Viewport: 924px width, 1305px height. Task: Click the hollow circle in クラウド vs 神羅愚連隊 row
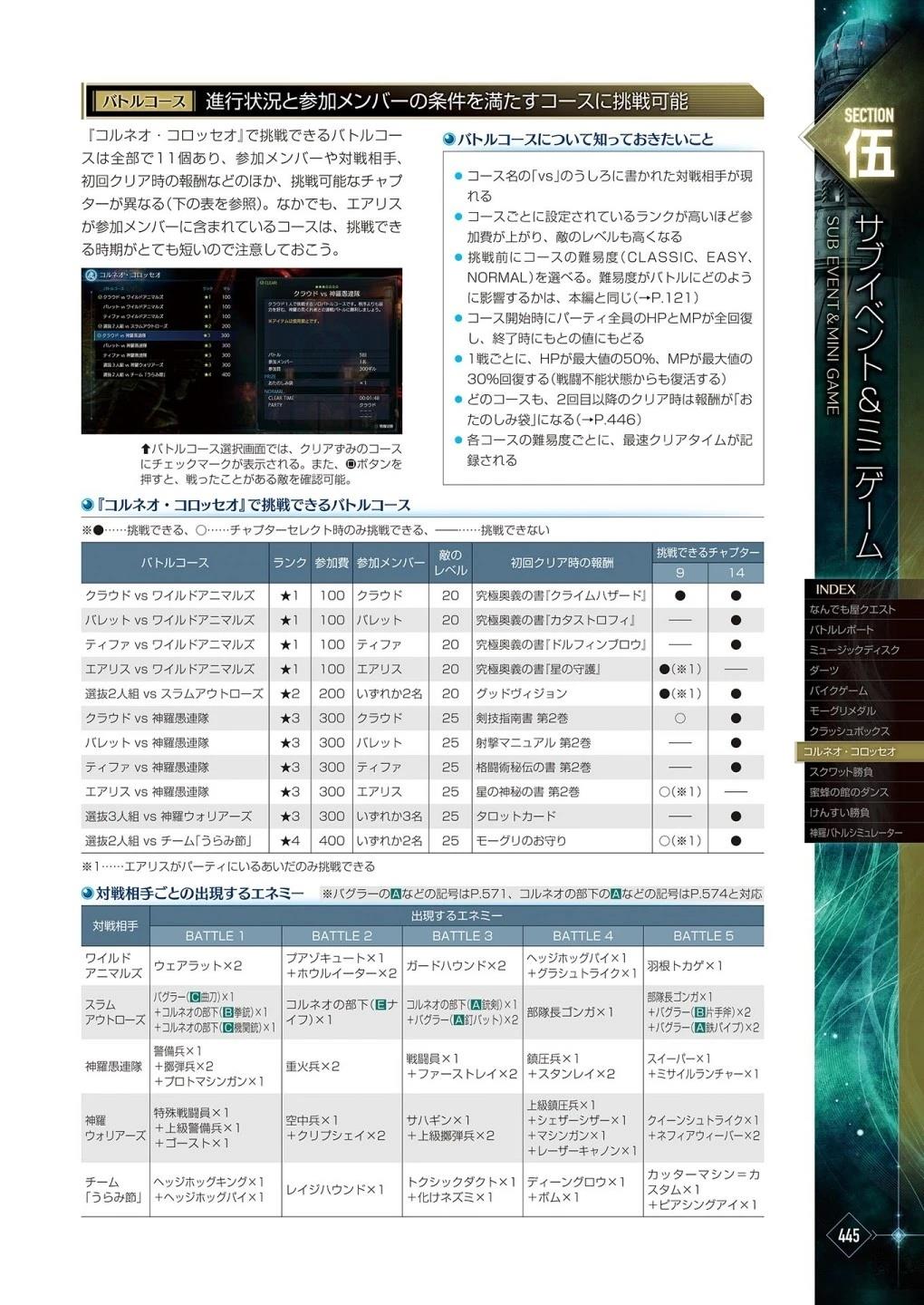click(679, 718)
